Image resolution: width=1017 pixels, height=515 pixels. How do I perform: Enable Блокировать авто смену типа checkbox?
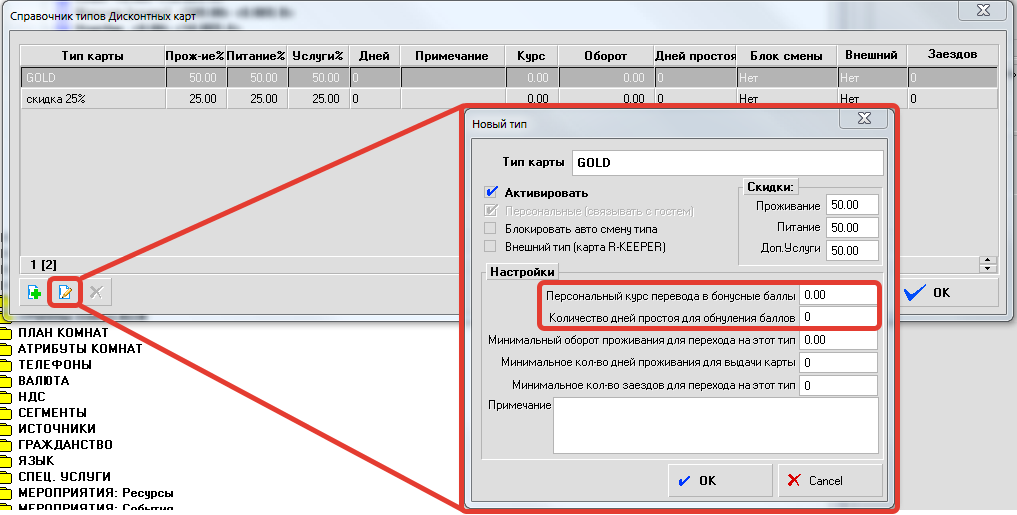click(491, 228)
